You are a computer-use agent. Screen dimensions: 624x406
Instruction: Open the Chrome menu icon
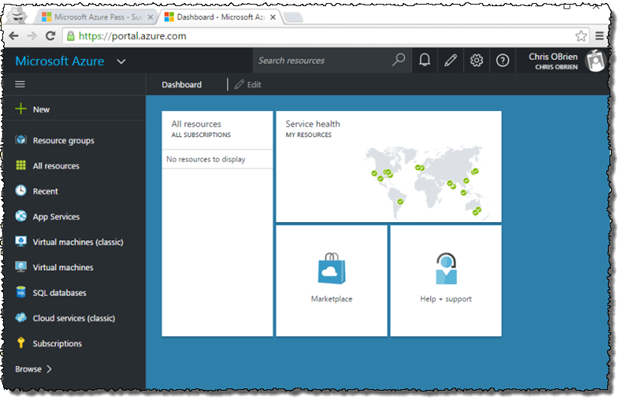pos(600,36)
